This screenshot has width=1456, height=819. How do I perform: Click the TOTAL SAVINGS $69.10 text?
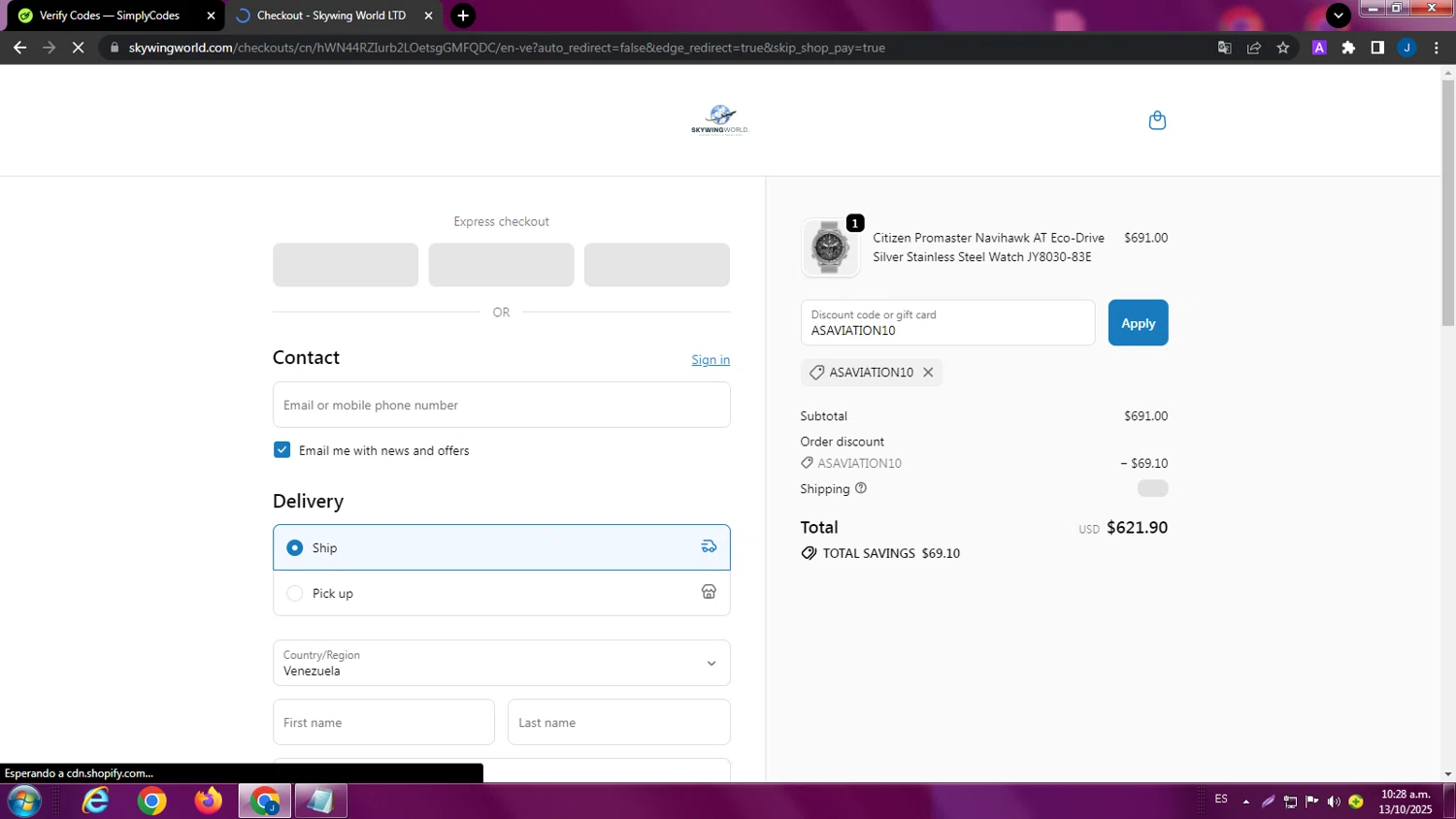[x=891, y=553]
